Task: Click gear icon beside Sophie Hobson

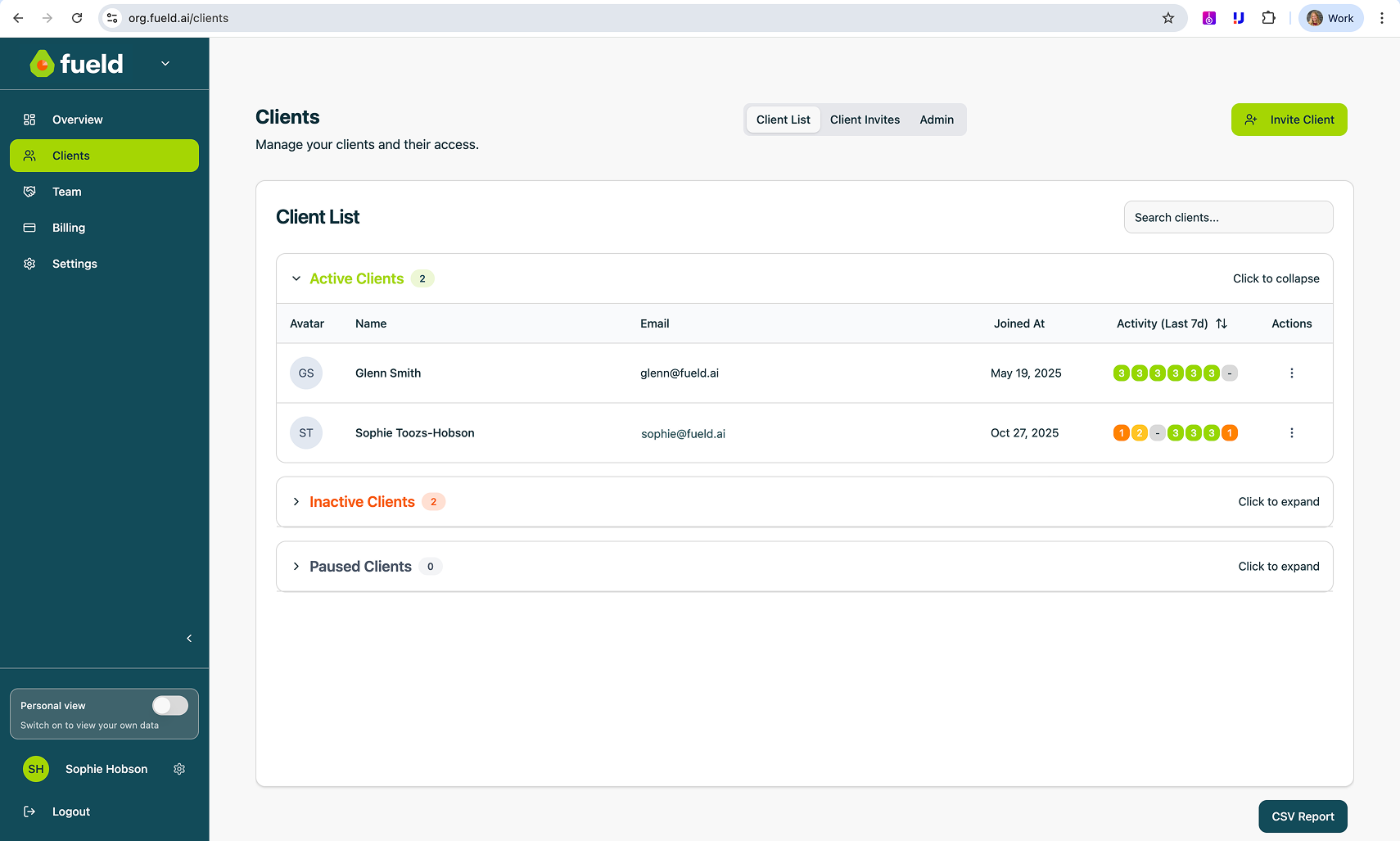Action: 179,769
